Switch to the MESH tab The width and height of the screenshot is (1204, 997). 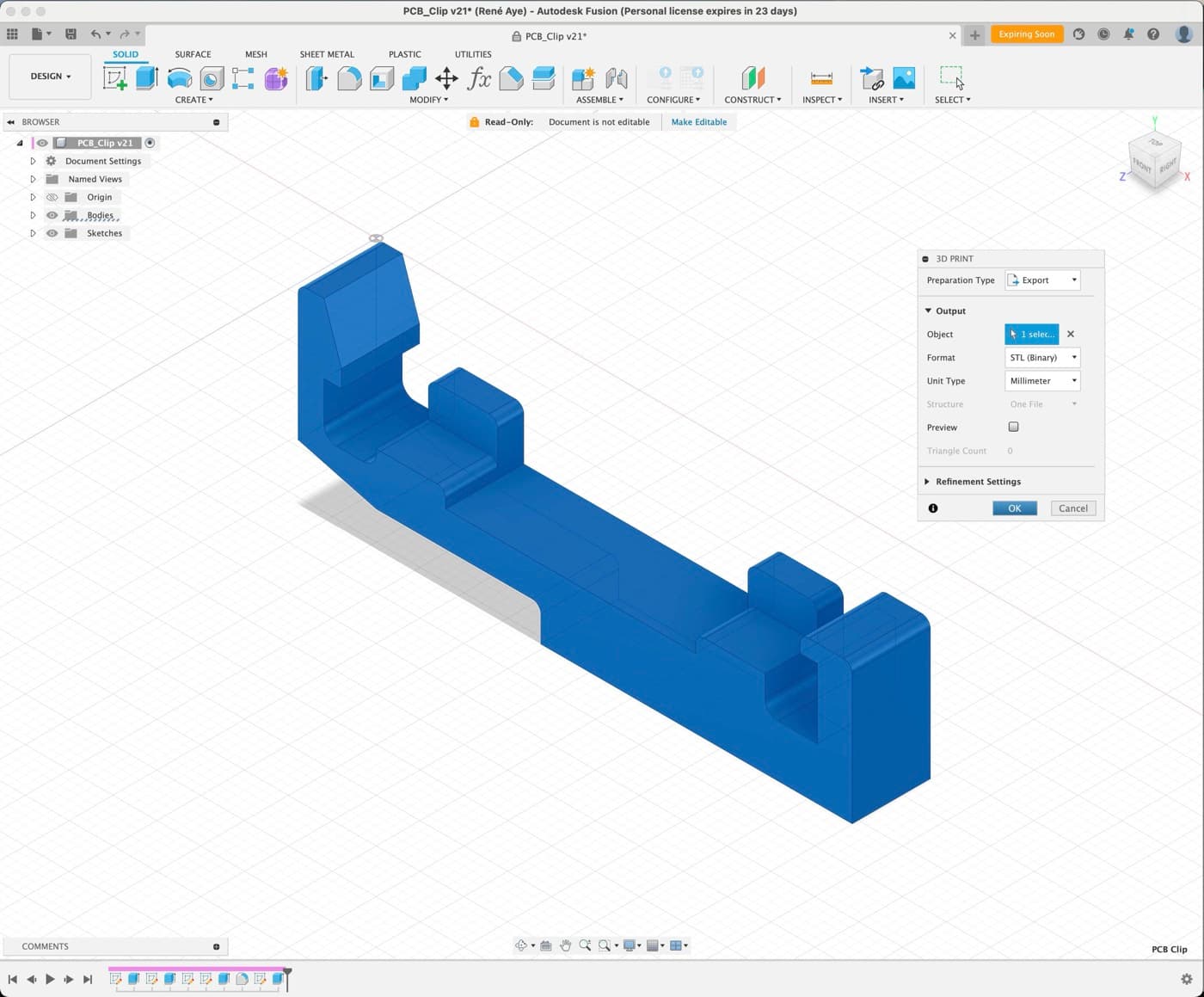tap(256, 54)
